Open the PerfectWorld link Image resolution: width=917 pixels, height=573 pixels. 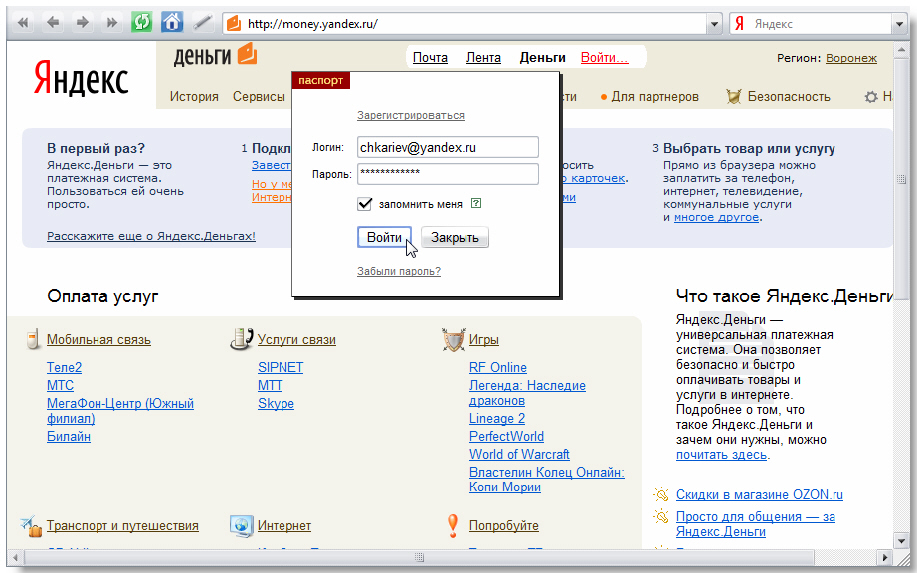[506, 436]
